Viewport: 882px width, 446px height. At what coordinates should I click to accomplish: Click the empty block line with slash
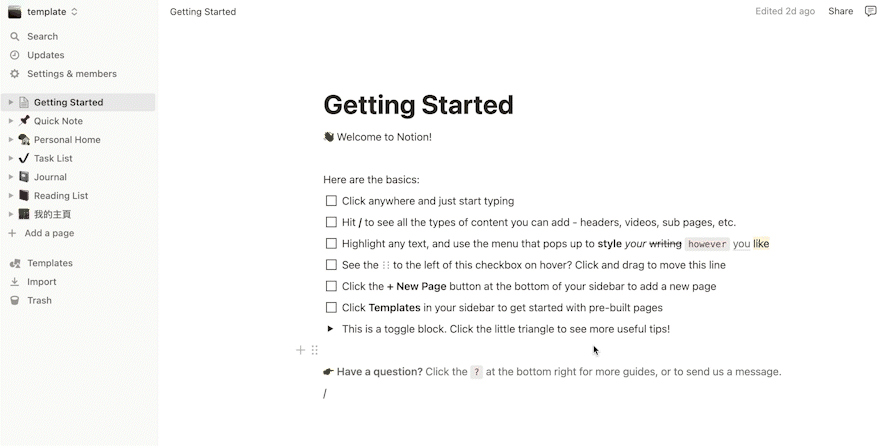551,393
